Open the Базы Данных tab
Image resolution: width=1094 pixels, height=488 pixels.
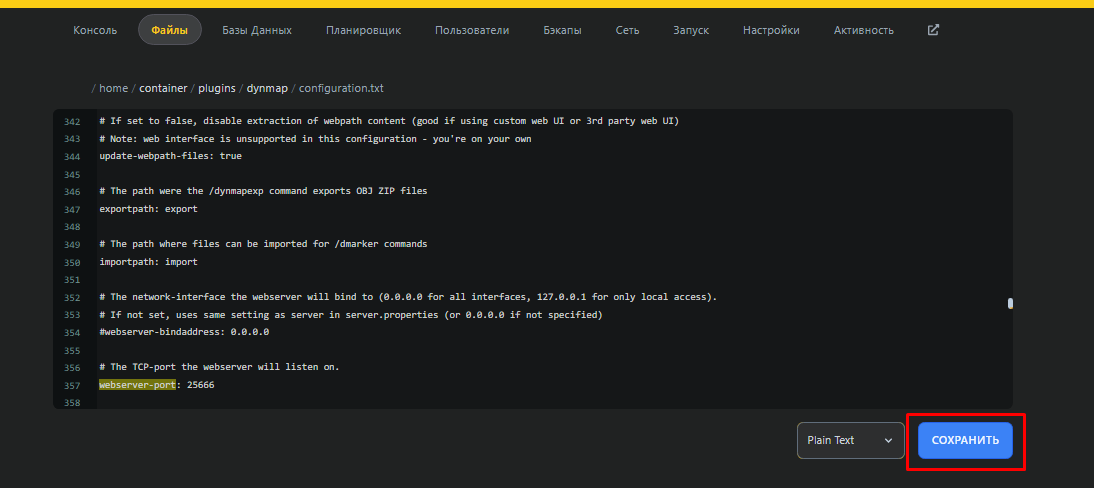coord(256,30)
